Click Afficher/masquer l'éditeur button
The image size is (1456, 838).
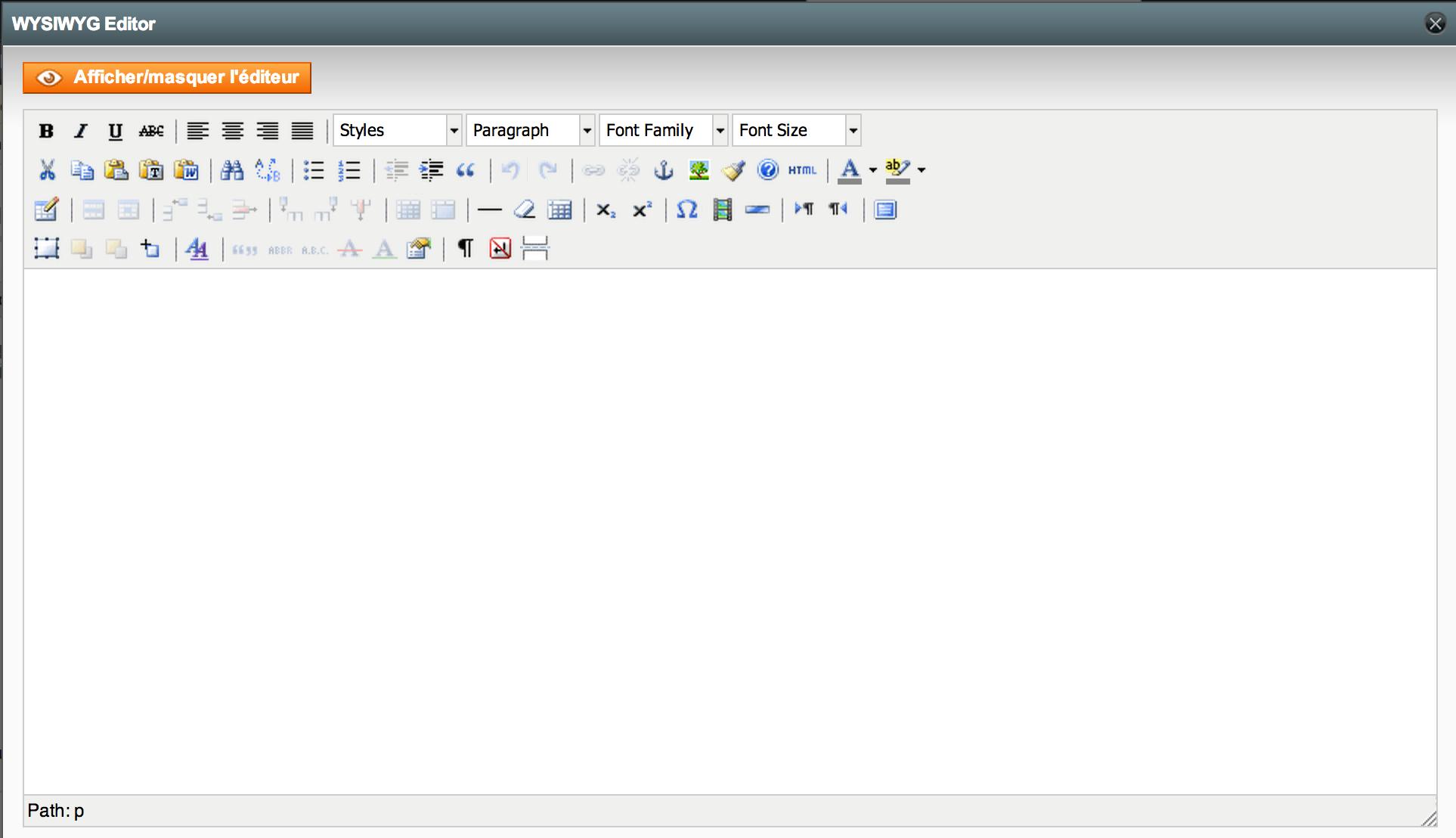coord(167,78)
